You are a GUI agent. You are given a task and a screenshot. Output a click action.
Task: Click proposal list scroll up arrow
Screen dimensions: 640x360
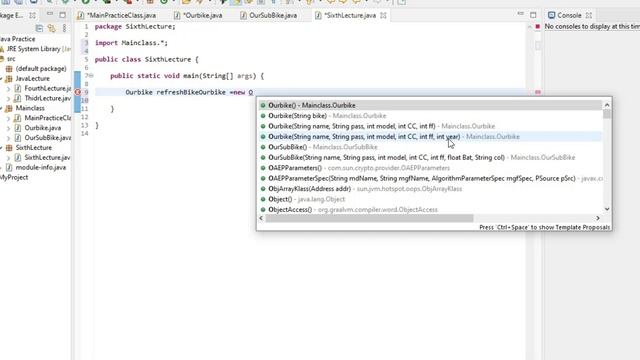tap(607, 105)
